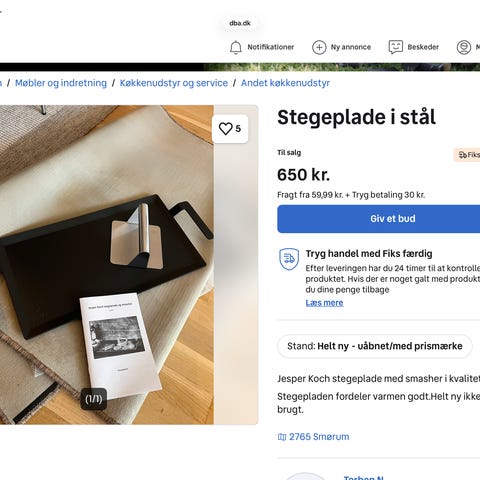
Task: Open Møbler og indretning breadcrumb
Action: 61,83
